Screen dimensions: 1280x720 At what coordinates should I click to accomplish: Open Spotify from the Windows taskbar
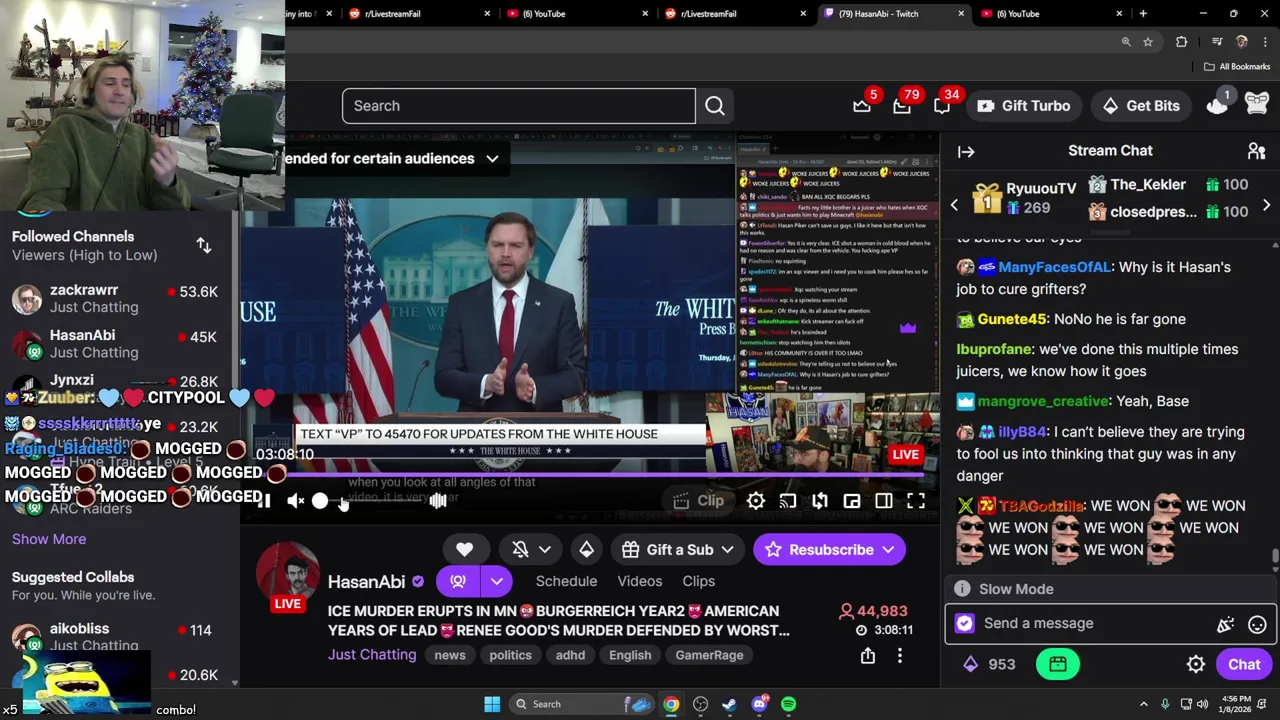pos(789,704)
